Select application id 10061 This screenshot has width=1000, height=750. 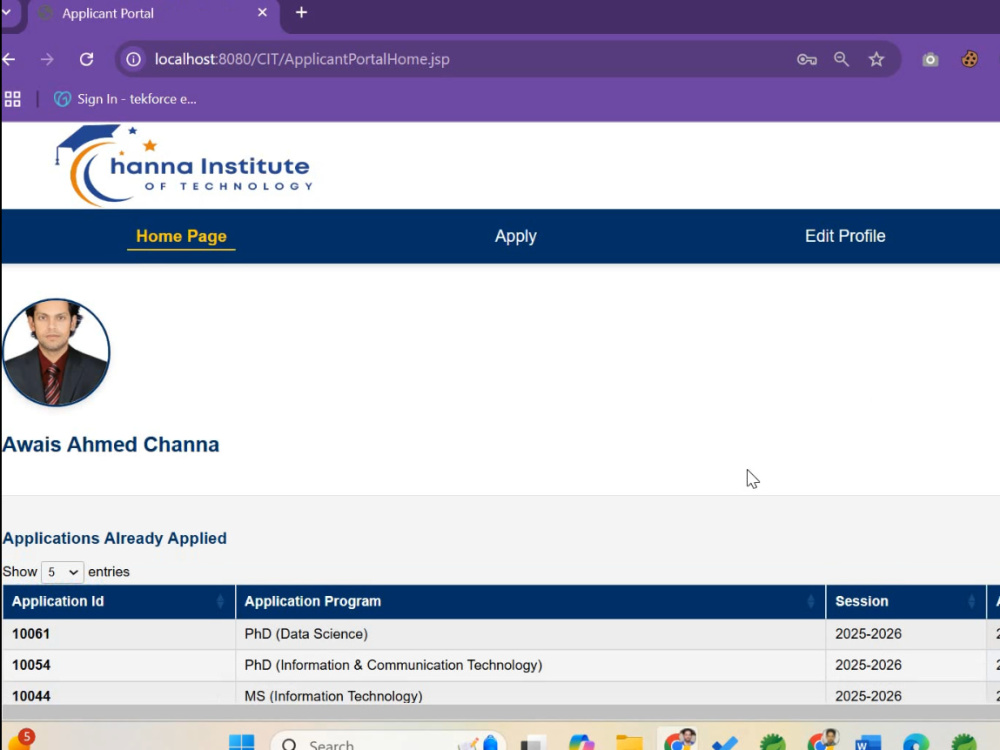[x=31, y=634]
